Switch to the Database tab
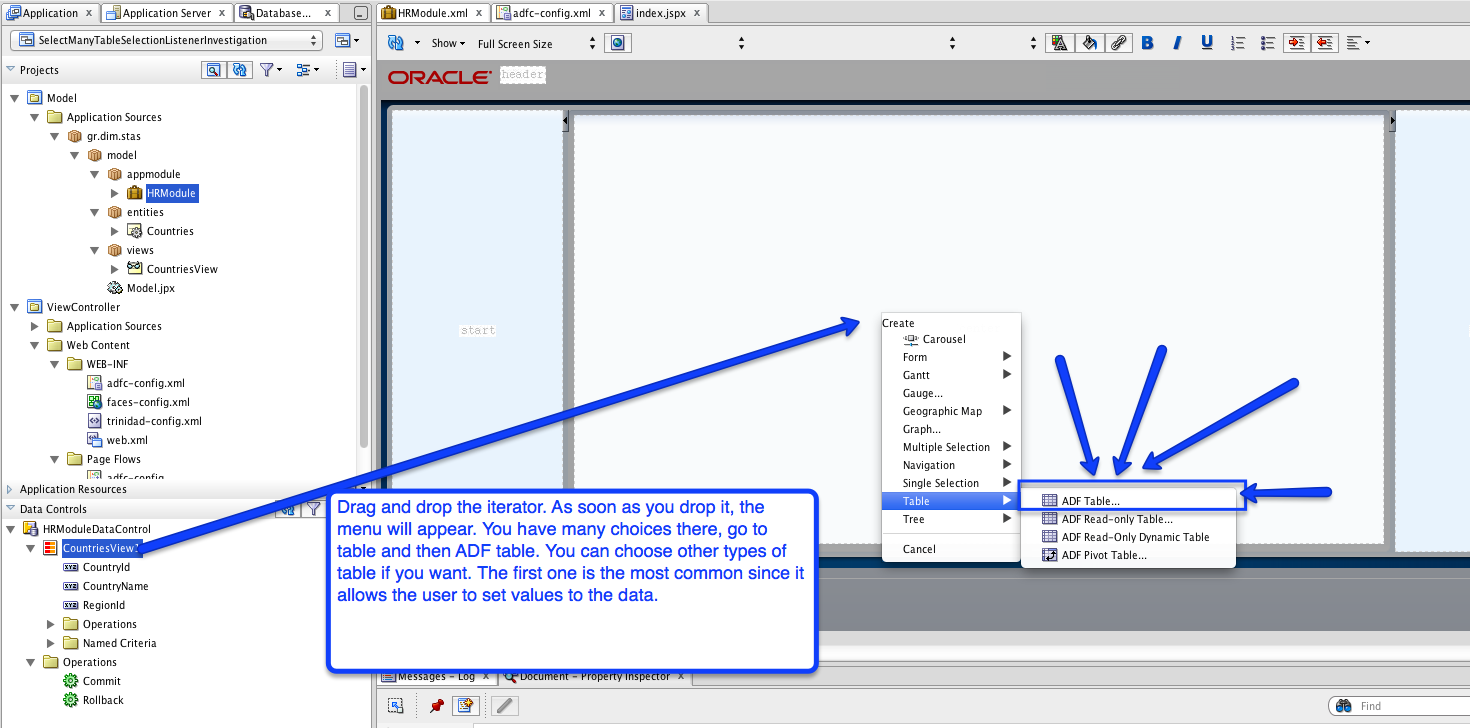The image size is (1470, 728). (x=285, y=13)
